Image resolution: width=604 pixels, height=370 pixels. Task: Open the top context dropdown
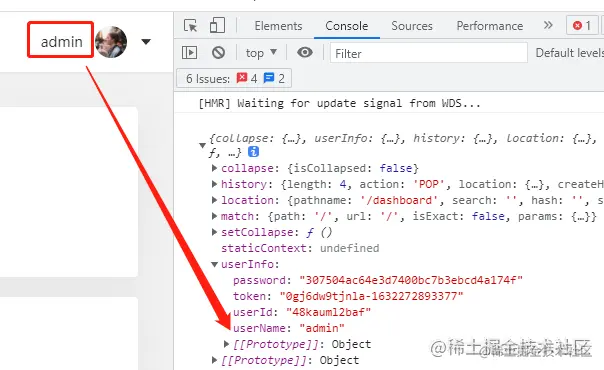[261, 53]
